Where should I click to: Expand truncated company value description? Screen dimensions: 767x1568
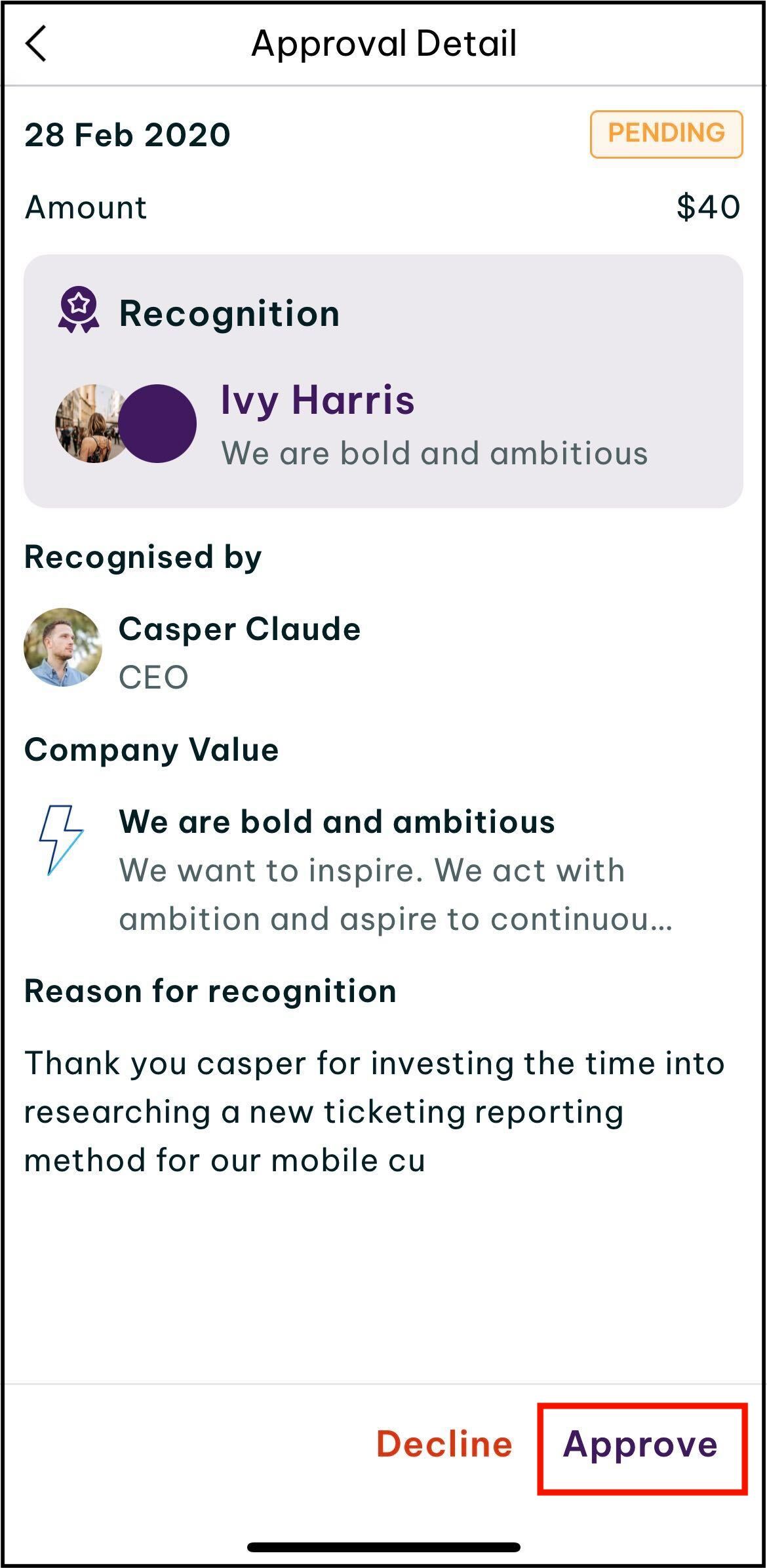click(395, 895)
